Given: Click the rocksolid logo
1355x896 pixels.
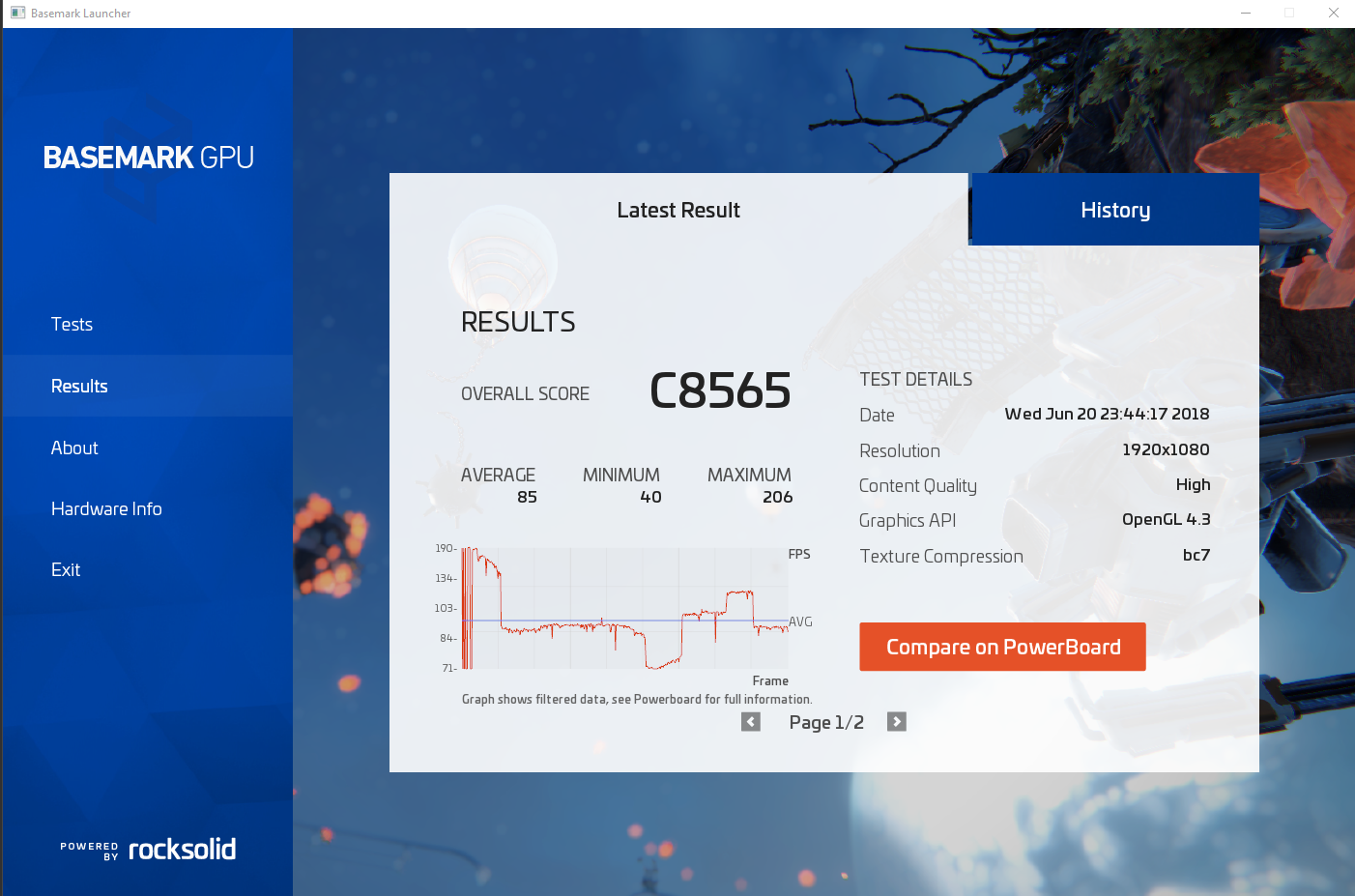Looking at the screenshot, I should tap(182, 849).
